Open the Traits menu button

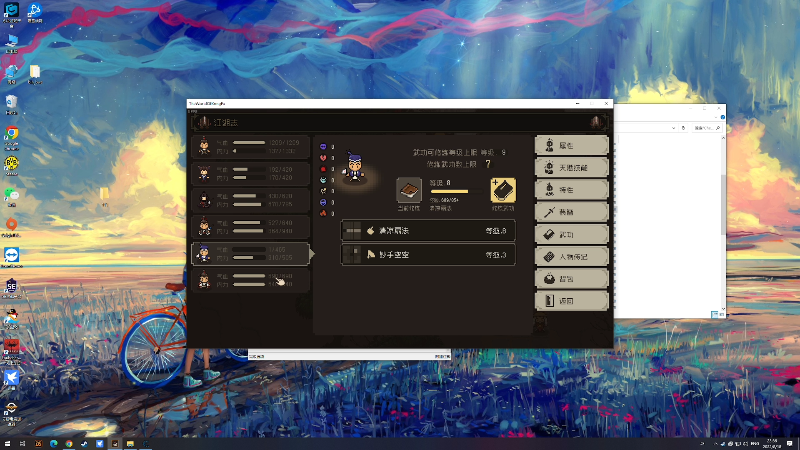[x=571, y=190]
